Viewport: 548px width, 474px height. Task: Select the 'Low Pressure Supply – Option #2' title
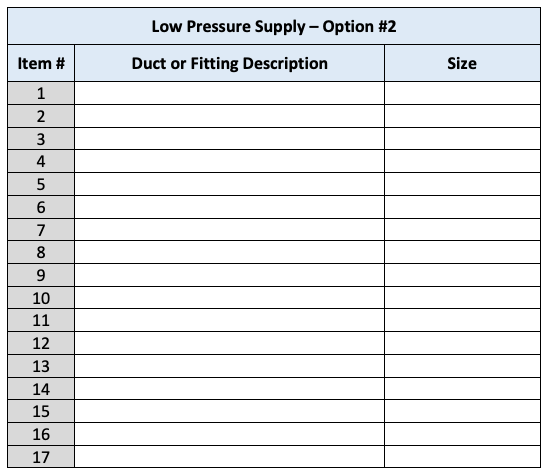[x=274, y=26]
